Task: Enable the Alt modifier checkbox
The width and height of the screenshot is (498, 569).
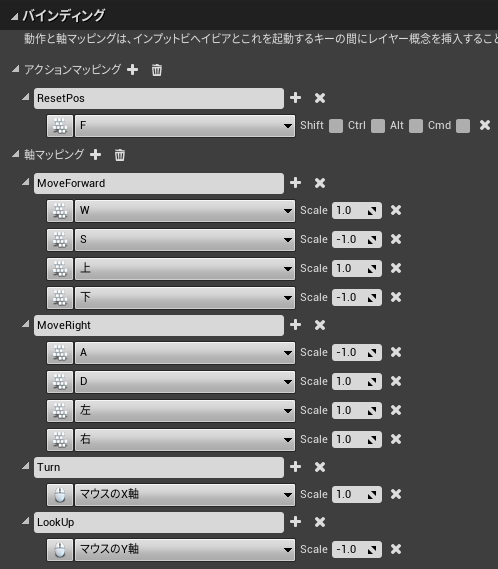Action: pyautogui.click(x=416, y=126)
